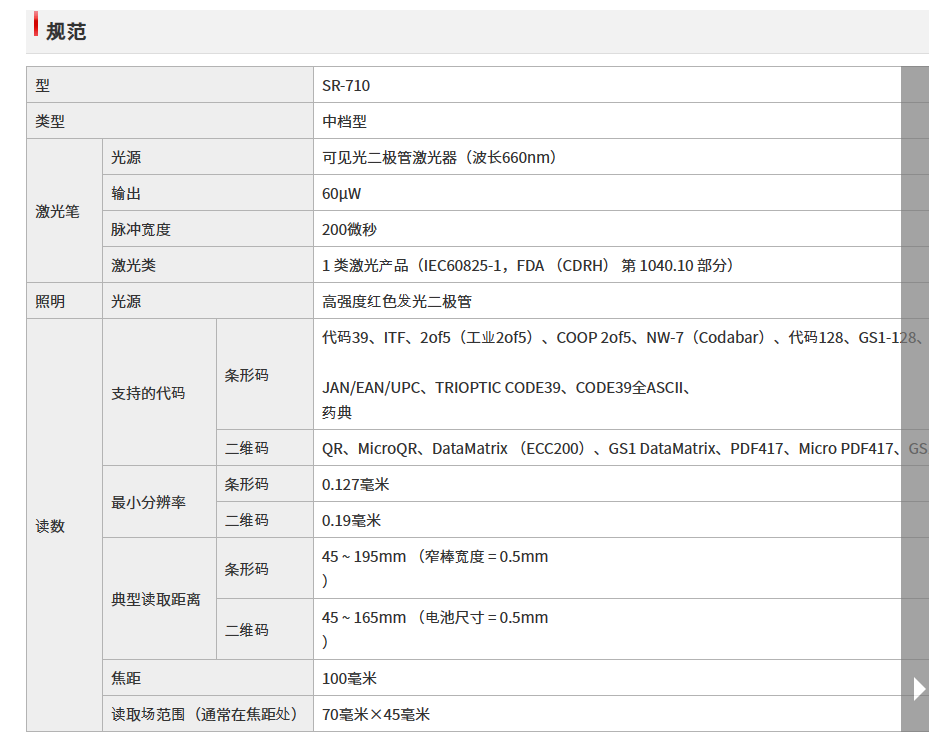This screenshot has height=732, width=929.
Task: Select the 支持的代码 label cell
Action: 148,393
